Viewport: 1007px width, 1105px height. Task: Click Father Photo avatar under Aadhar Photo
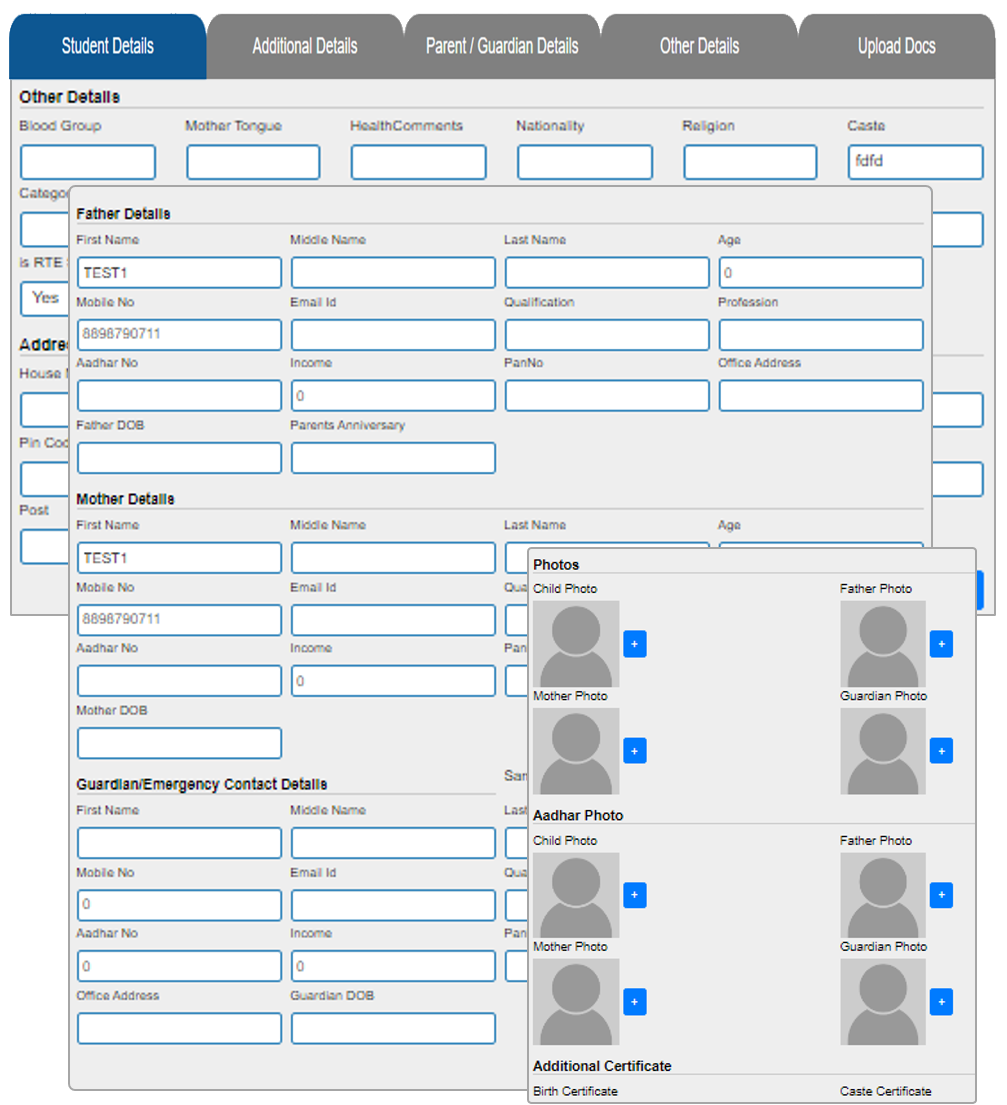pyautogui.click(x=883, y=895)
